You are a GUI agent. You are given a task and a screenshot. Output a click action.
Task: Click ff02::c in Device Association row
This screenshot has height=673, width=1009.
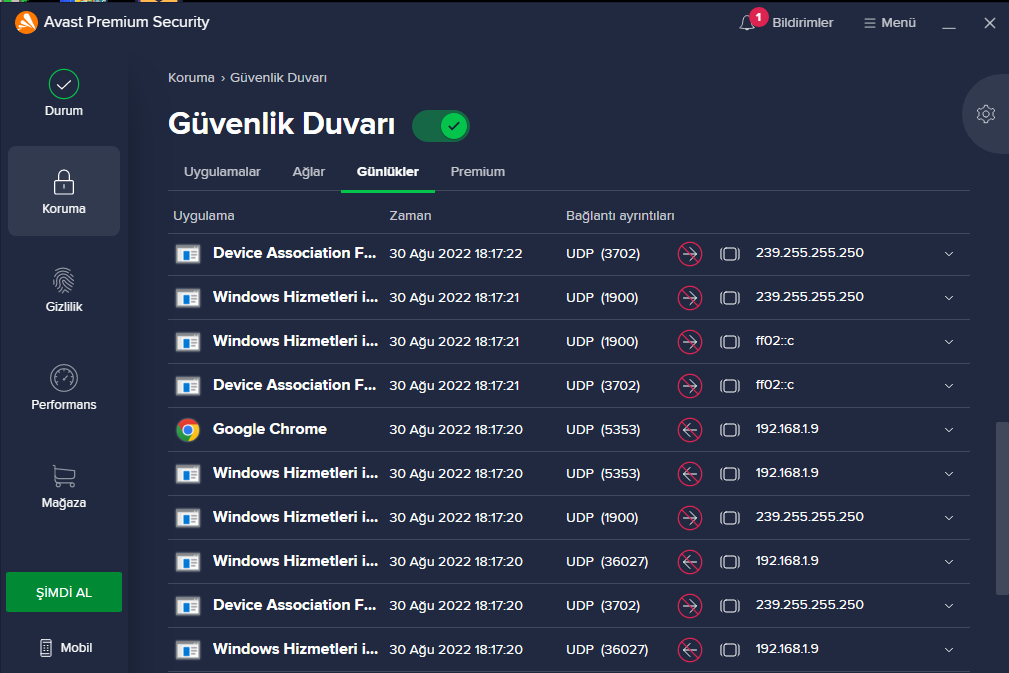[x=775, y=385]
